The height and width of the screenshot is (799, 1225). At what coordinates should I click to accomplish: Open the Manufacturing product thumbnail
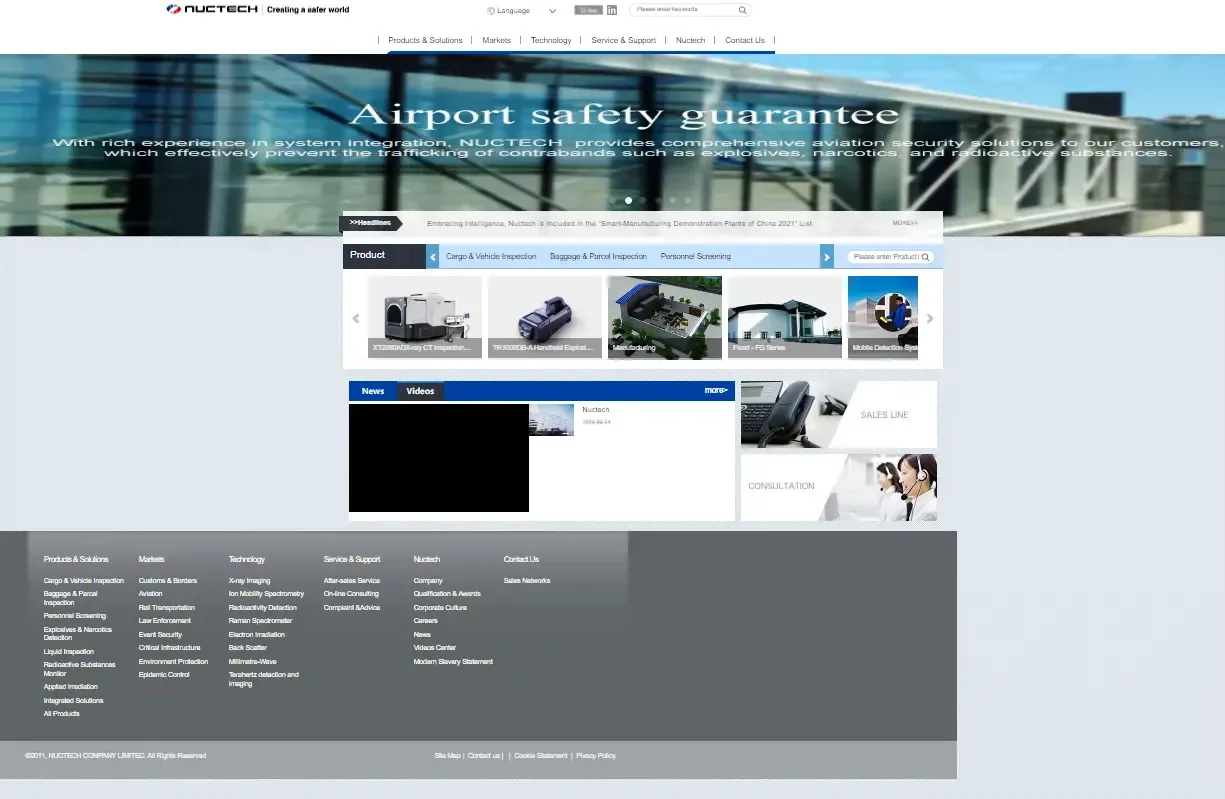point(665,317)
